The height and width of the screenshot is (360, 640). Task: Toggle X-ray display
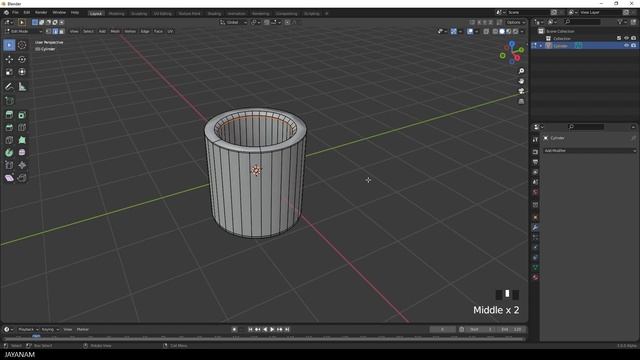pyautogui.click(x=486, y=31)
